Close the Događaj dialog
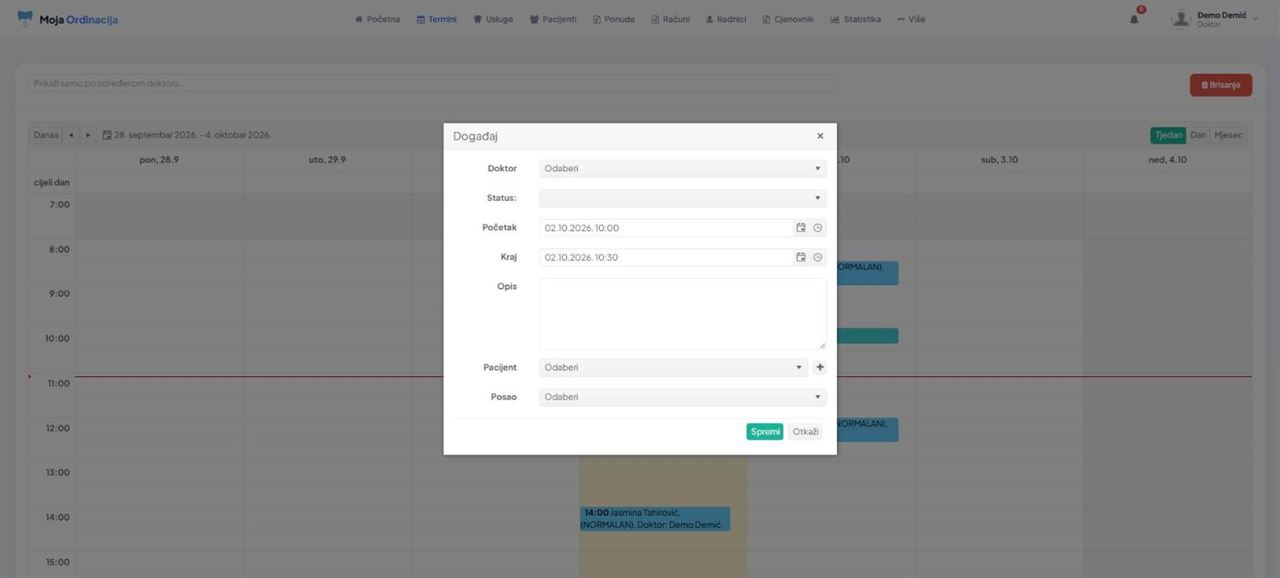Image resolution: width=1280 pixels, height=578 pixels. 820,136
